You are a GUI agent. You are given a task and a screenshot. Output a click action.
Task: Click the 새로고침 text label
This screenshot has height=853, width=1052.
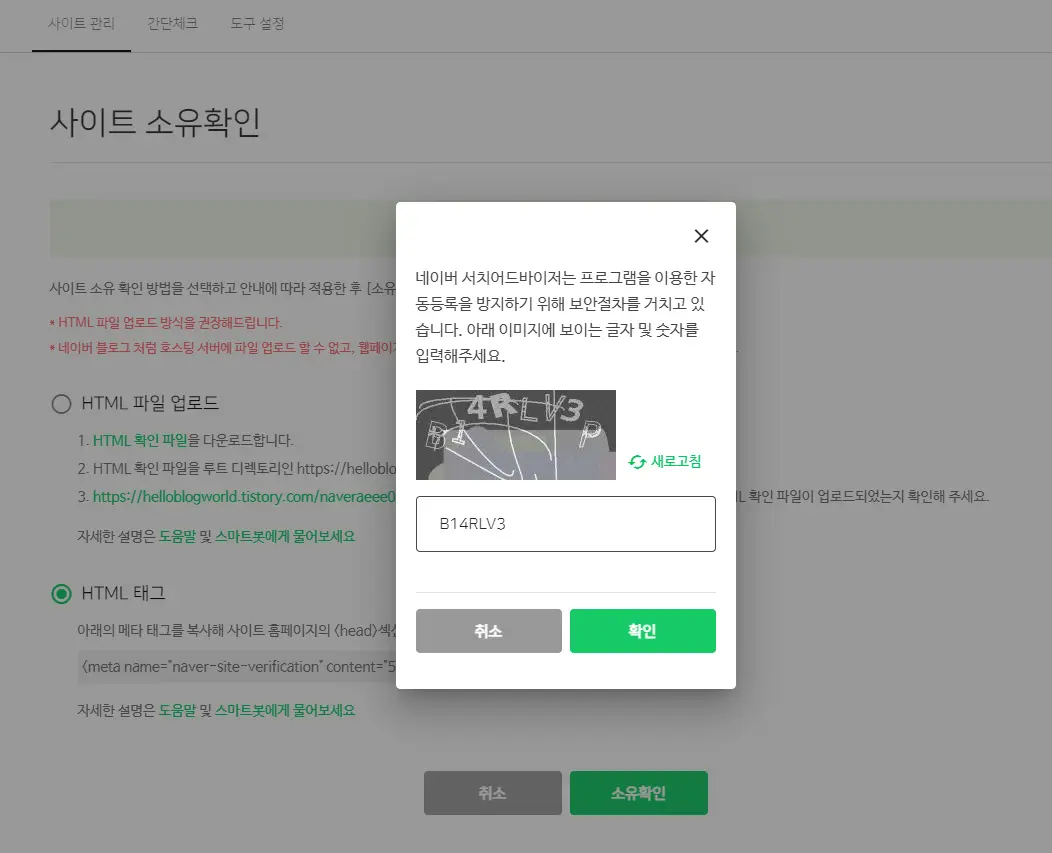click(676, 462)
